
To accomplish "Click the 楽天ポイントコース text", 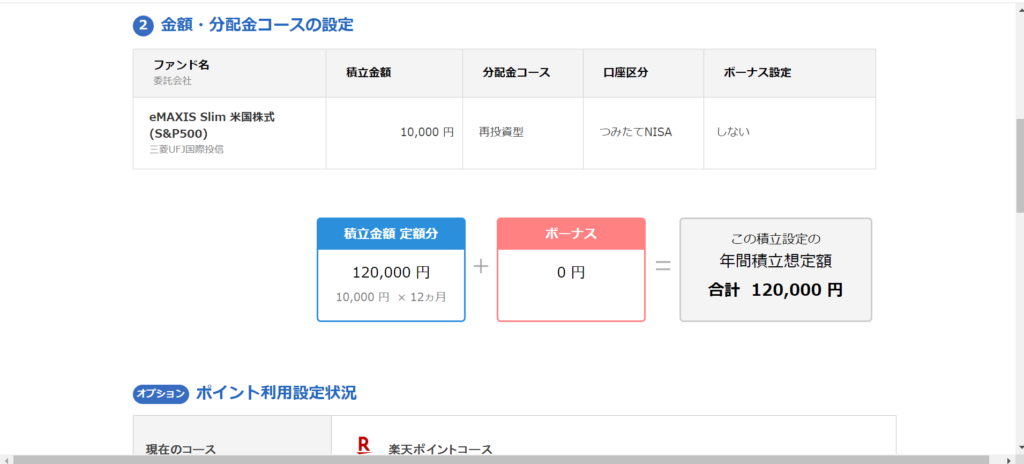I will click(440, 450).
